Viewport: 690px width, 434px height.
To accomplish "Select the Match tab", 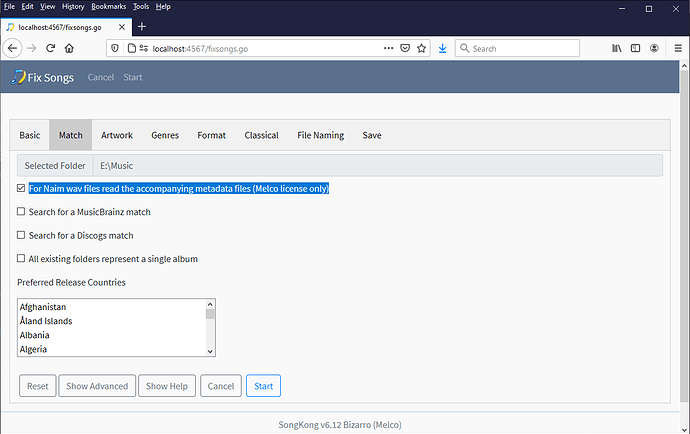I will (70, 135).
